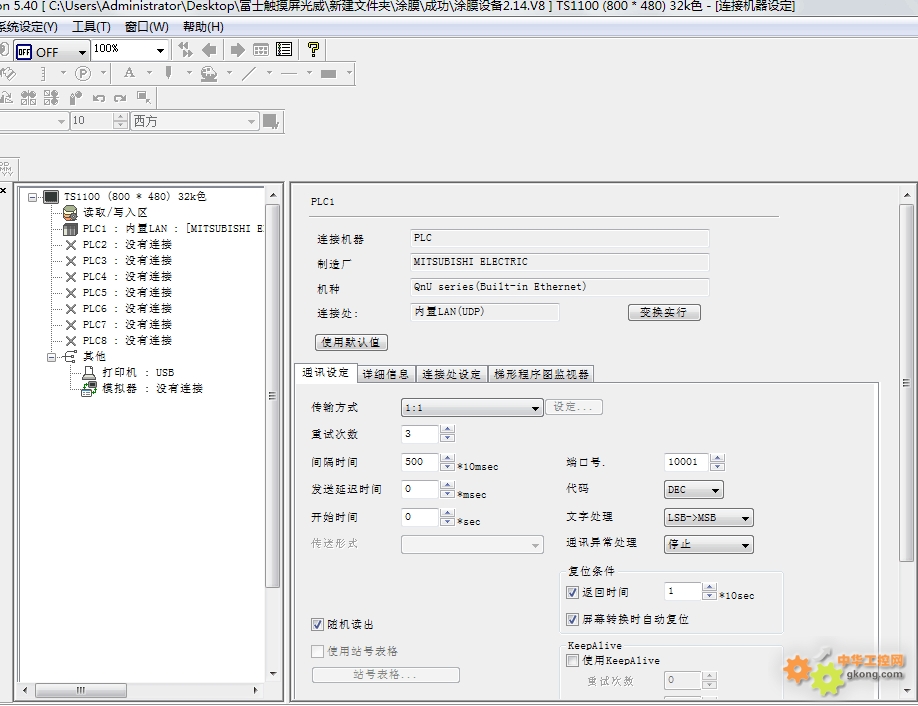The height and width of the screenshot is (706, 918).
Task: Open the 工具(T) menu
Action: click(x=91, y=26)
